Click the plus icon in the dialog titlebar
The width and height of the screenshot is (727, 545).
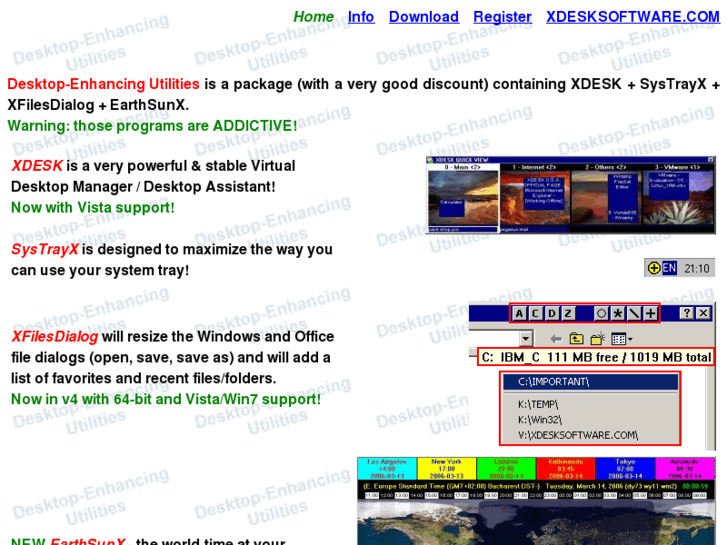point(650,314)
